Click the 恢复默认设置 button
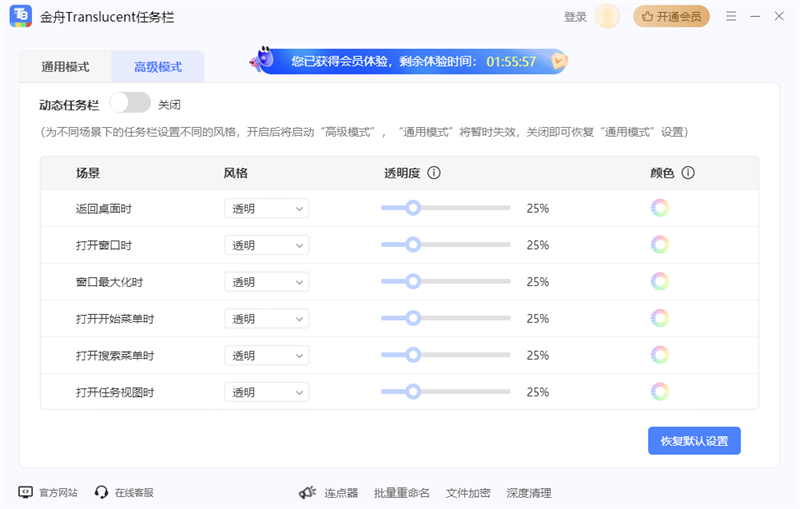The width and height of the screenshot is (800, 509). pyautogui.click(x=694, y=441)
